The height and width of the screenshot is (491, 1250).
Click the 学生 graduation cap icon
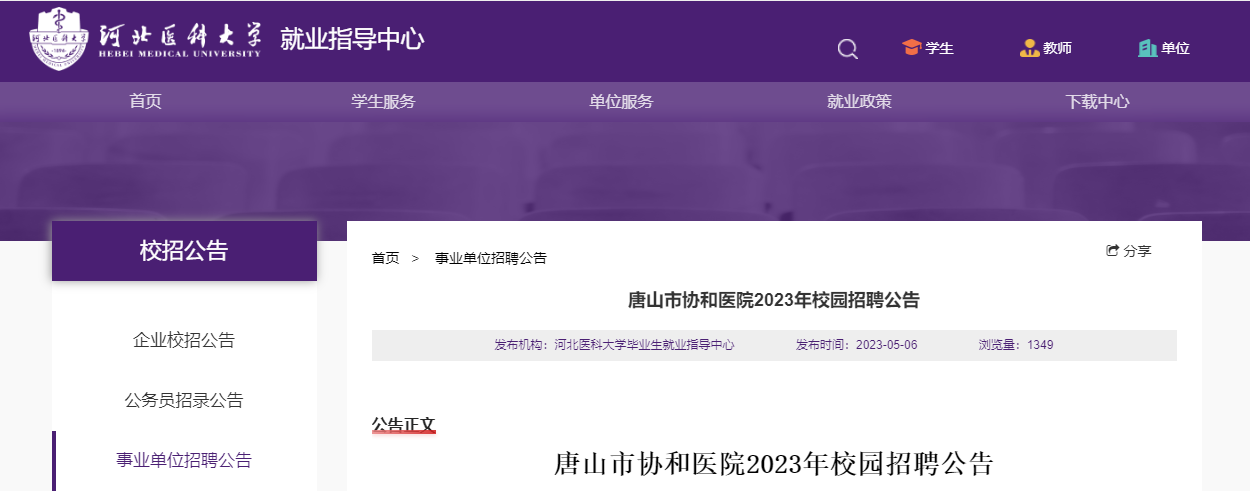coord(911,48)
